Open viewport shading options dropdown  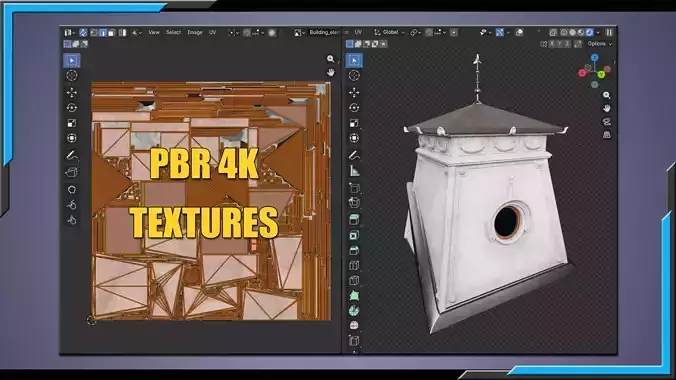(598, 32)
